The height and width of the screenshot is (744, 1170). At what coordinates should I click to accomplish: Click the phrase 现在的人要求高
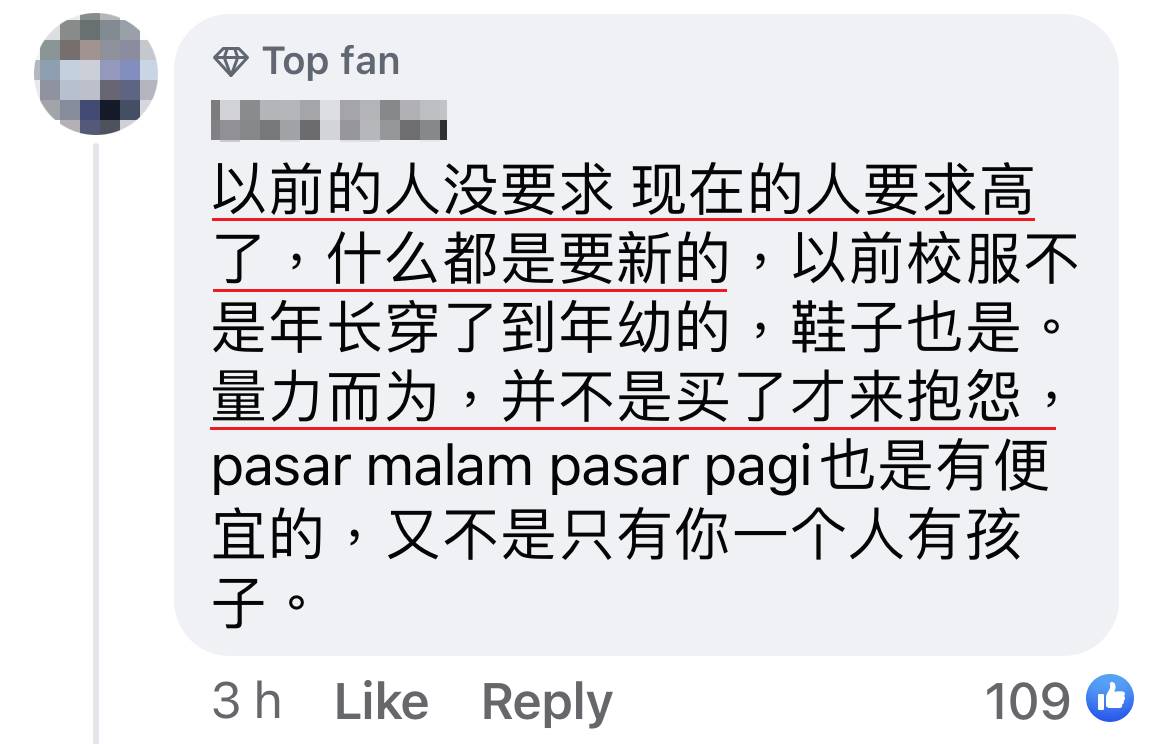coord(833,190)
